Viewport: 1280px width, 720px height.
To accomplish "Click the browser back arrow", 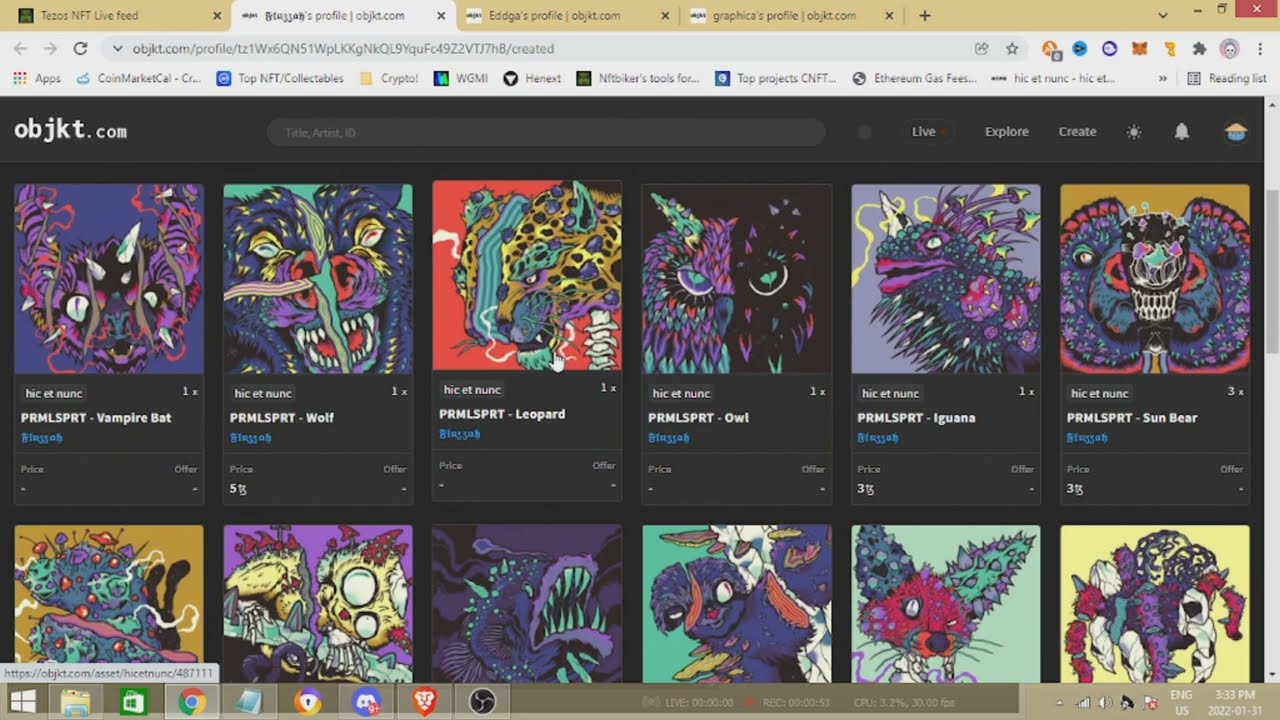I will 20,48.
